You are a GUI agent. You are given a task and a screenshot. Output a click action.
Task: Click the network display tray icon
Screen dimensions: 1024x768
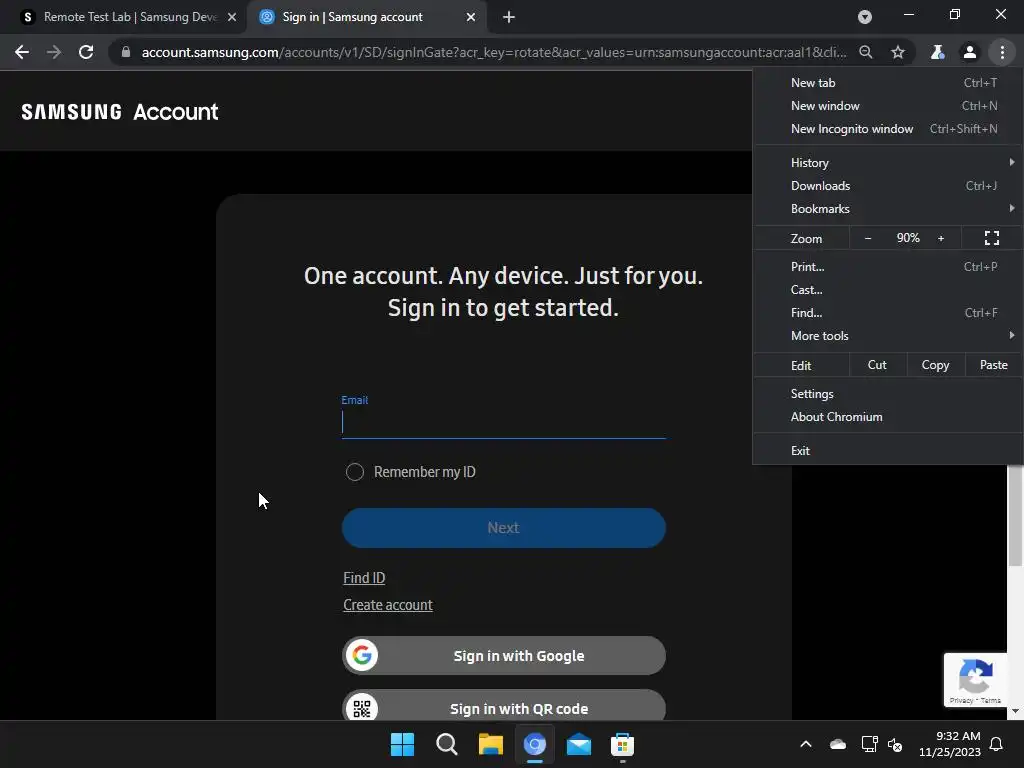[869, 744]
